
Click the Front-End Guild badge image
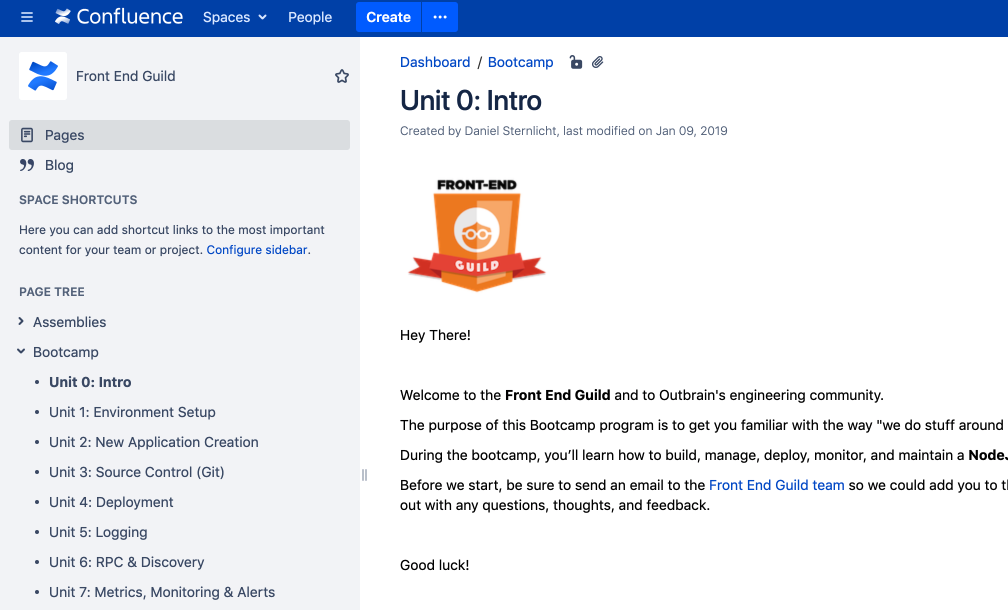click(x=476, y=235)
